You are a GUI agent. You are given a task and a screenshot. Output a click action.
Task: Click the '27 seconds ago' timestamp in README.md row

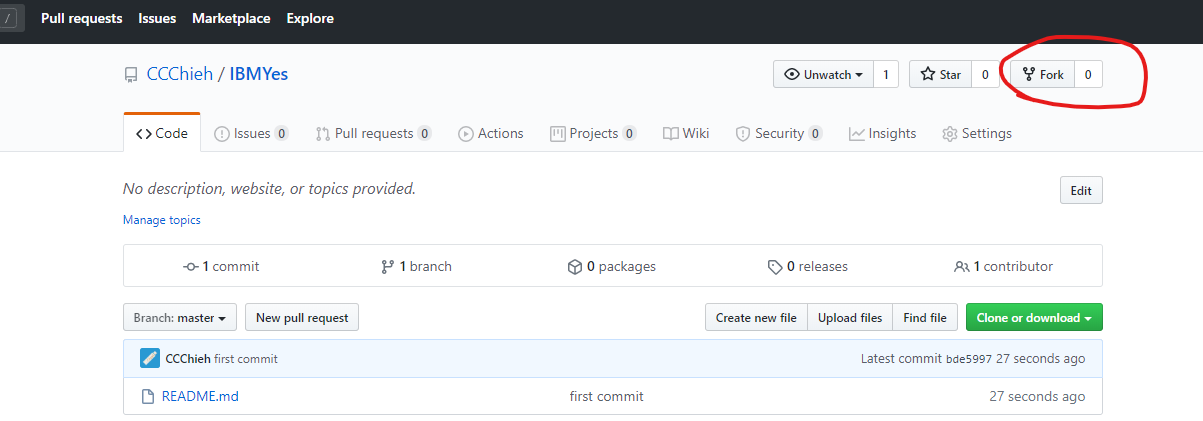[1037, 396]
